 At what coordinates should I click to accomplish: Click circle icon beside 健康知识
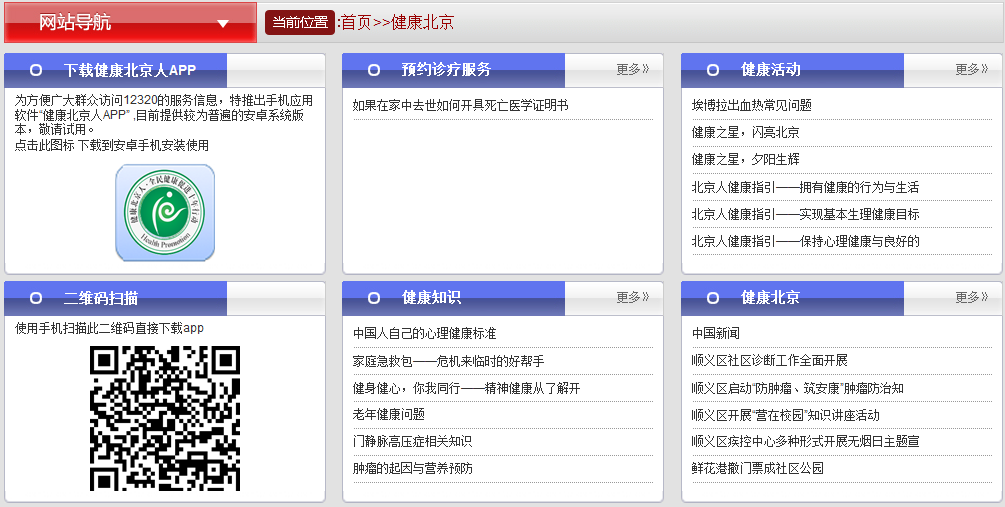coord(374,298)
